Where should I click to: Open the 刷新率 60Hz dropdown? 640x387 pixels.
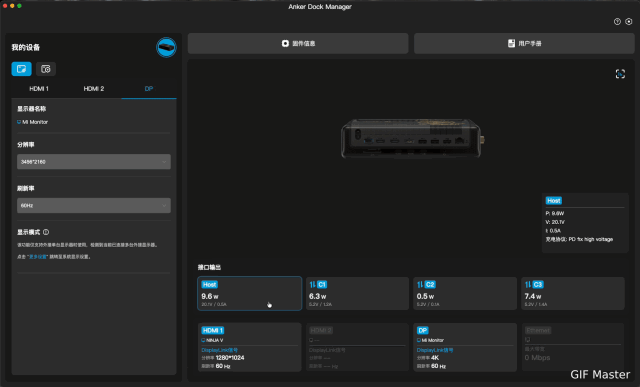[x=94, y=205]
